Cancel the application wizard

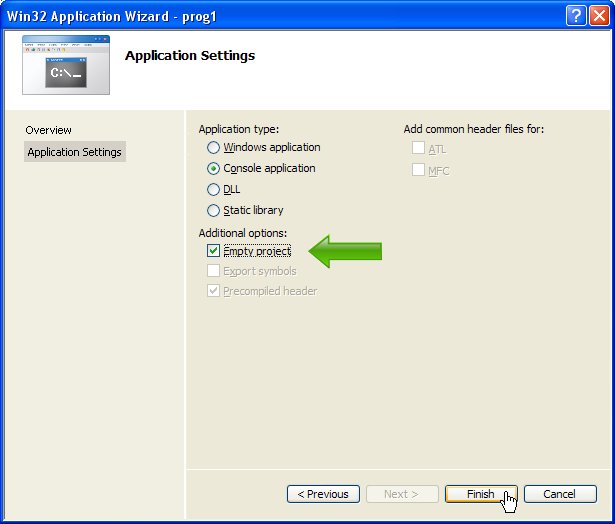[x=560, y=494]
